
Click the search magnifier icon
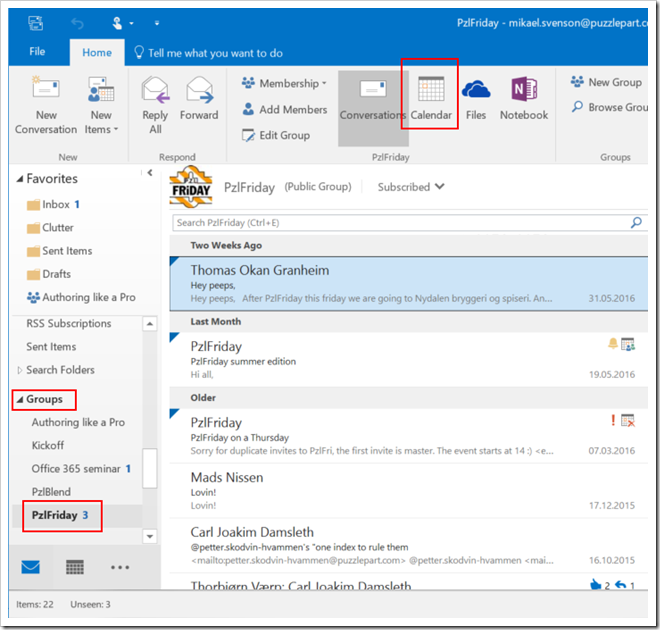point(636,222)
